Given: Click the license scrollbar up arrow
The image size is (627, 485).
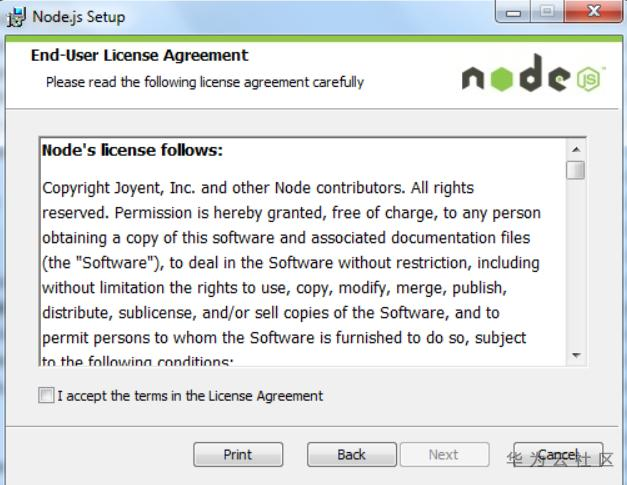Looking at the screenshot, I should 575,150.
